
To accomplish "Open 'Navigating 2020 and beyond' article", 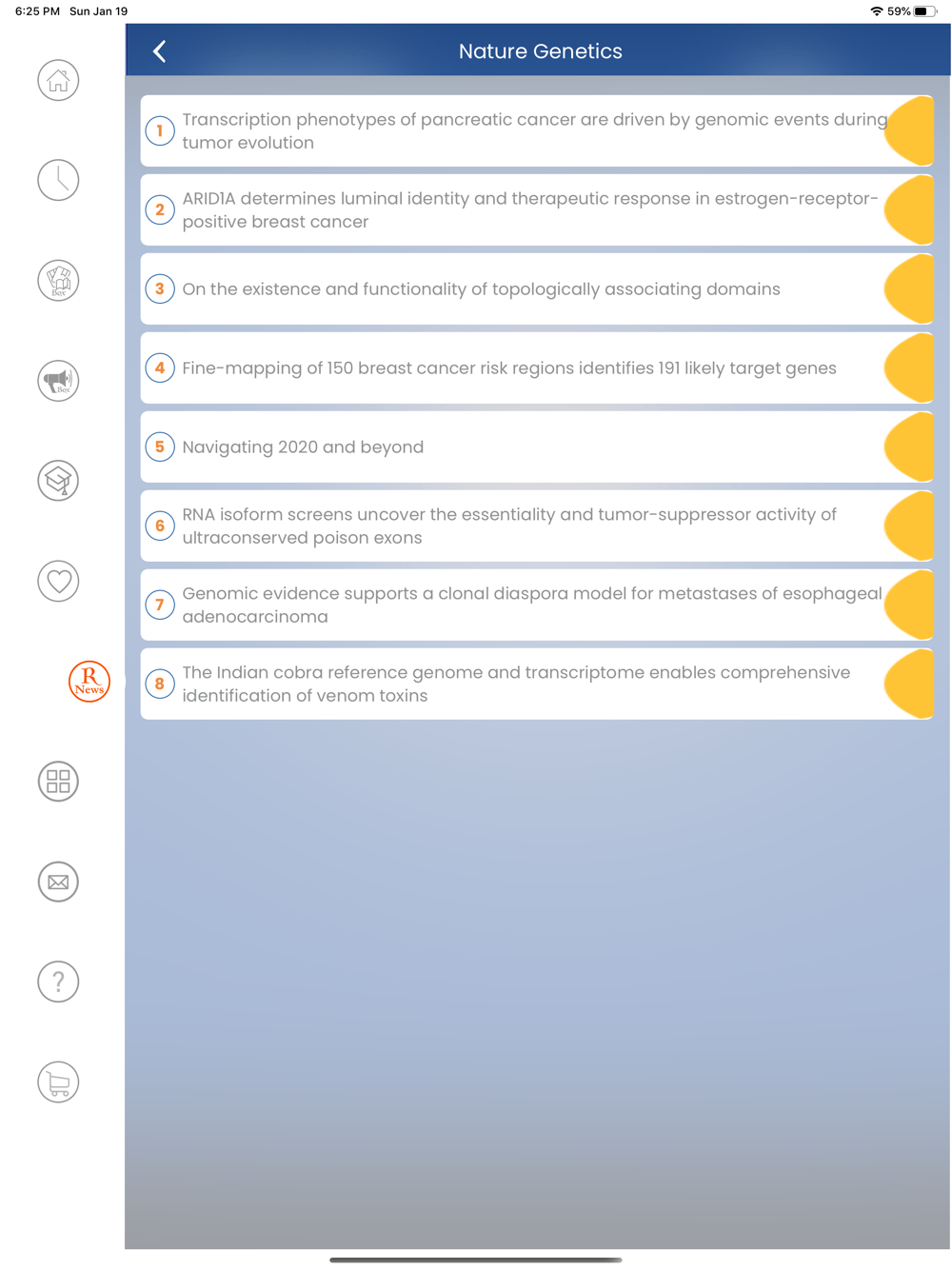I will (x=303, y=447).
